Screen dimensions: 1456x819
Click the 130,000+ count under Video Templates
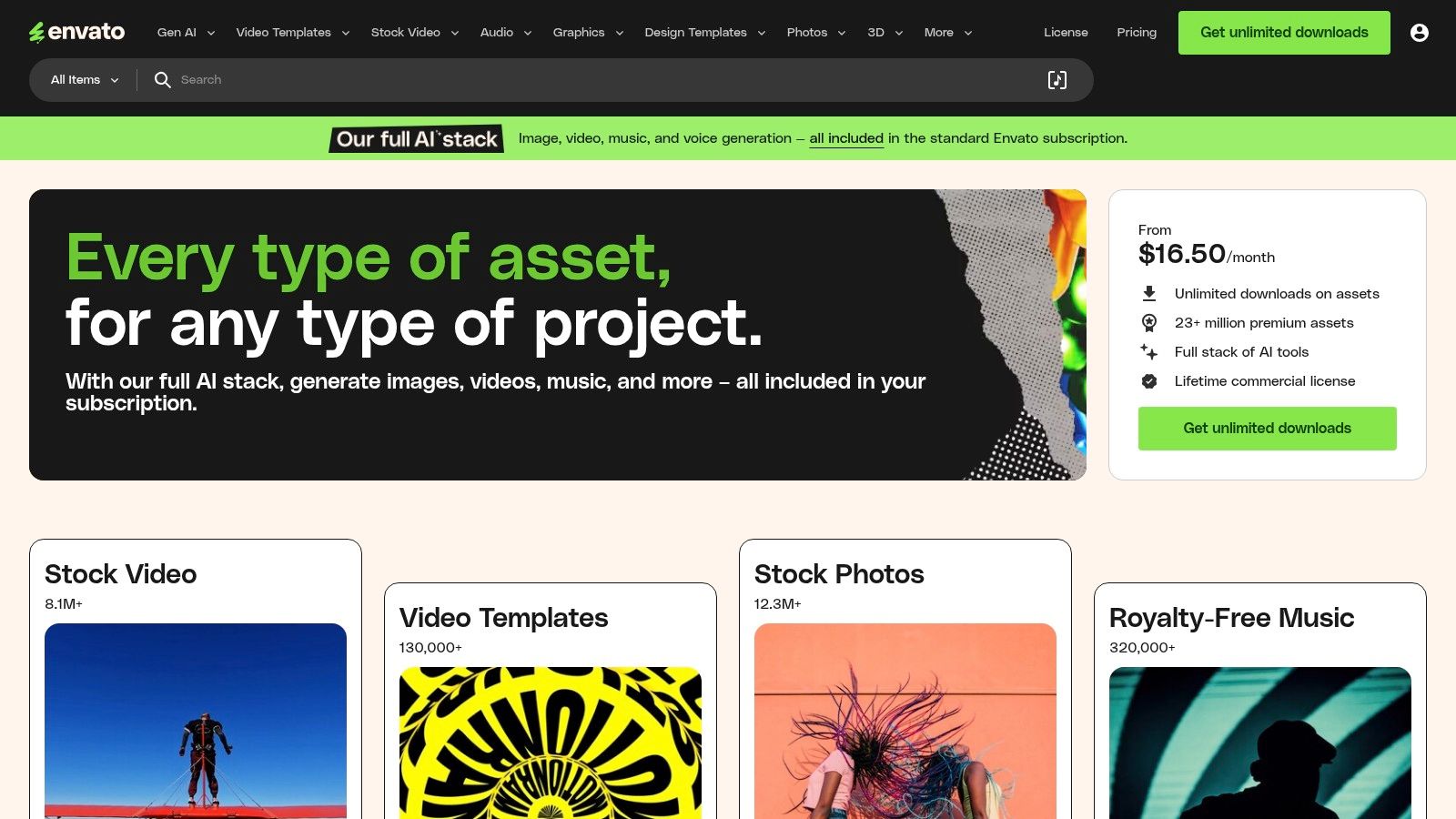[x=430, y=648]
